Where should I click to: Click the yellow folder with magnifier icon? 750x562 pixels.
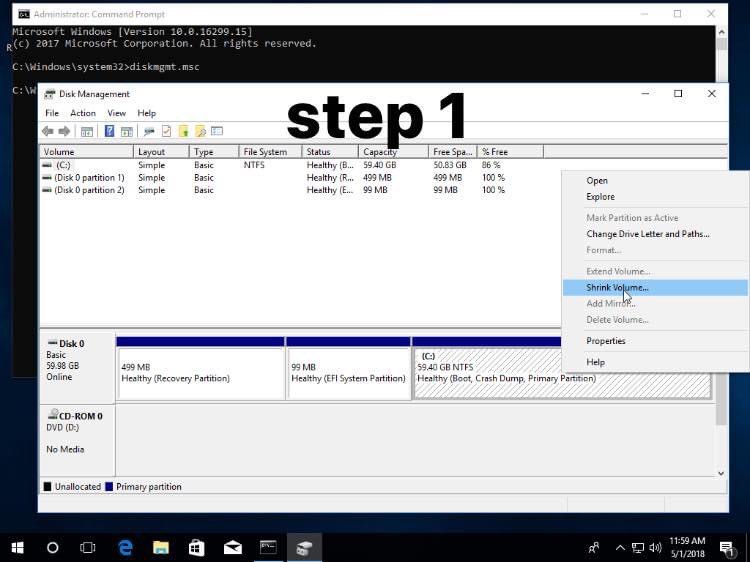tap(200, 132)
